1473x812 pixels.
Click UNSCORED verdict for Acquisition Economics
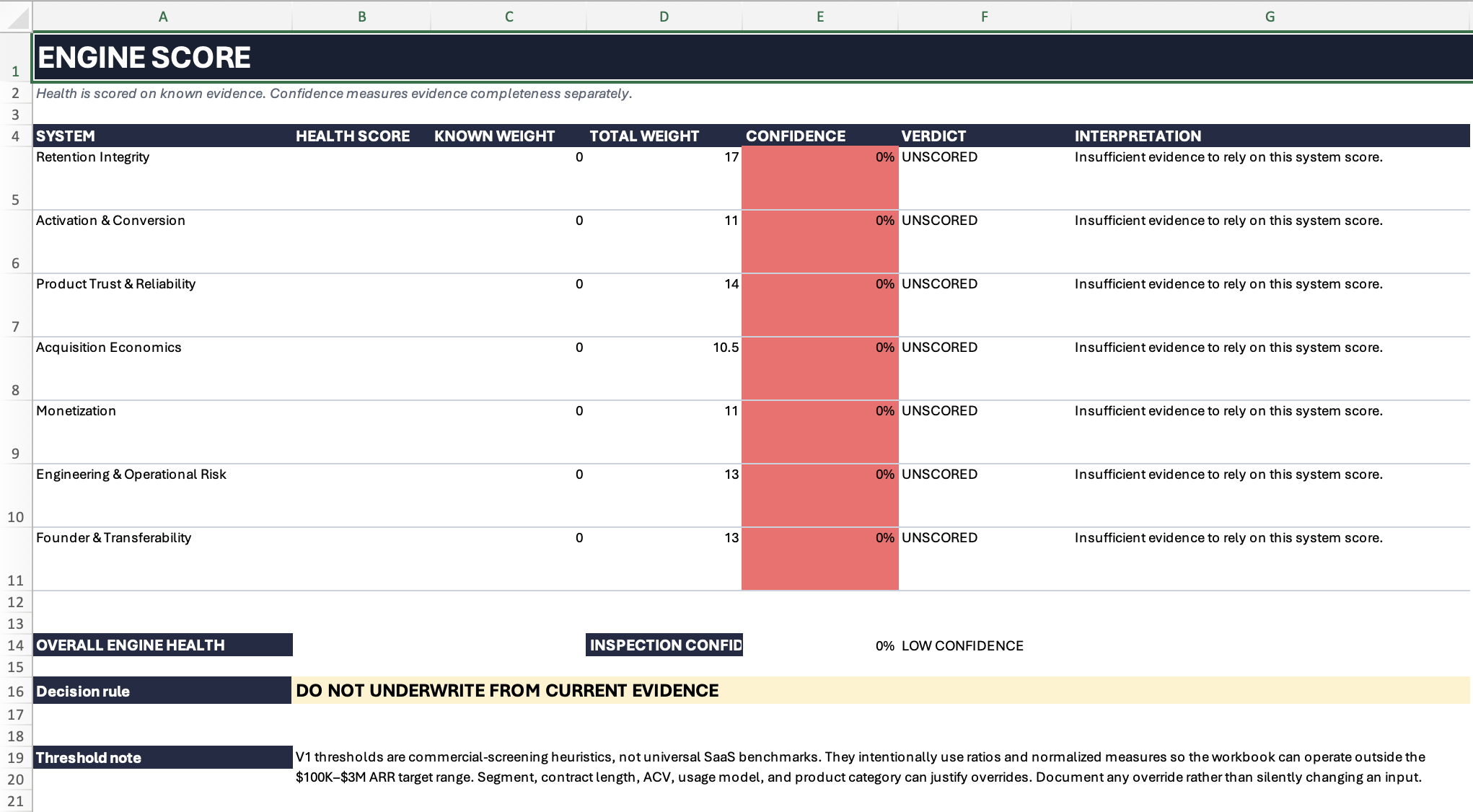[985, 369]
